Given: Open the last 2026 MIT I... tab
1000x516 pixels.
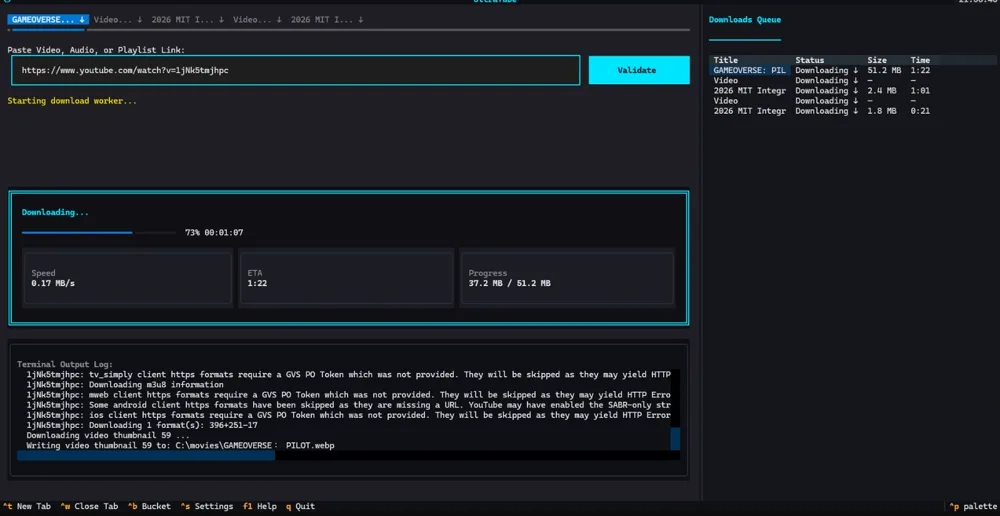Looking at the screenshot, I should coord(327,20).
